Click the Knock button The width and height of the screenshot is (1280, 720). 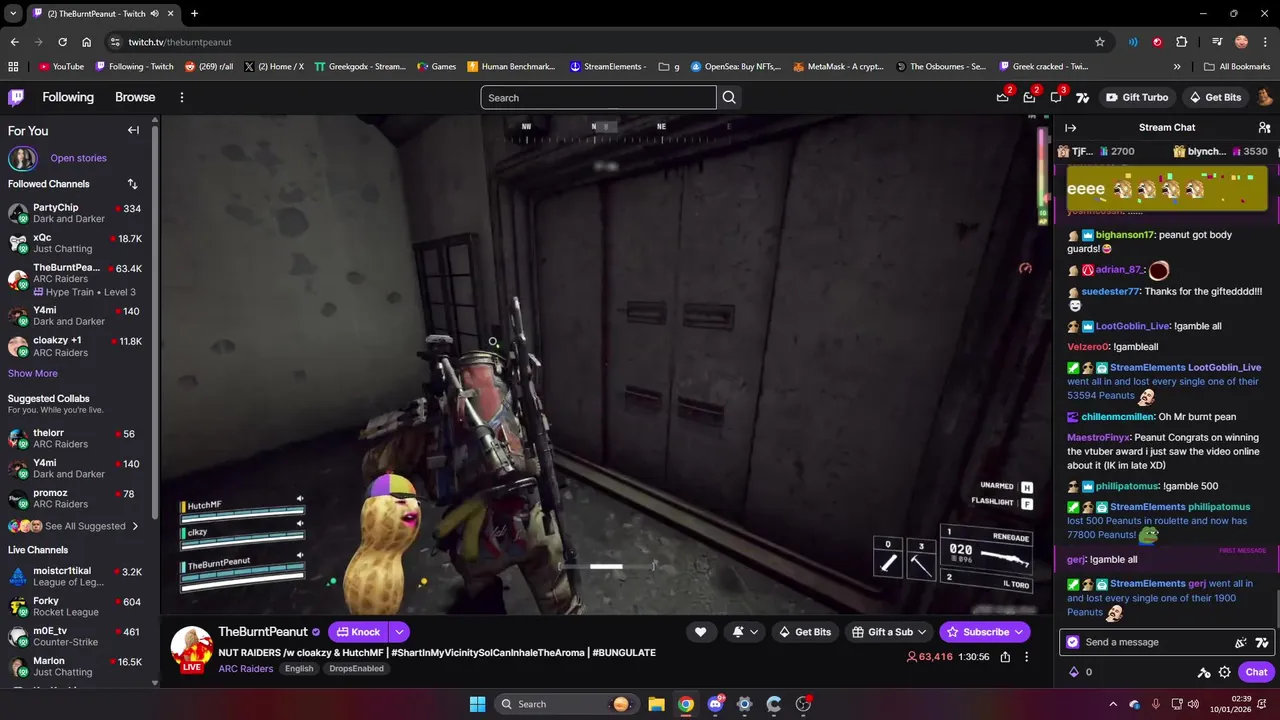click(x=358, y=632)
